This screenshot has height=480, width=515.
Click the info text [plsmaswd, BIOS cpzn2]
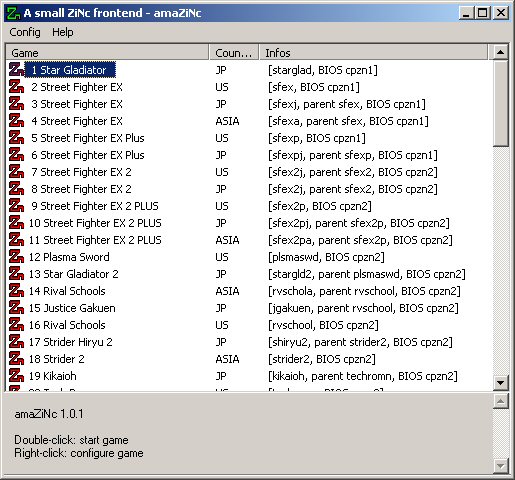coord(326,257)
